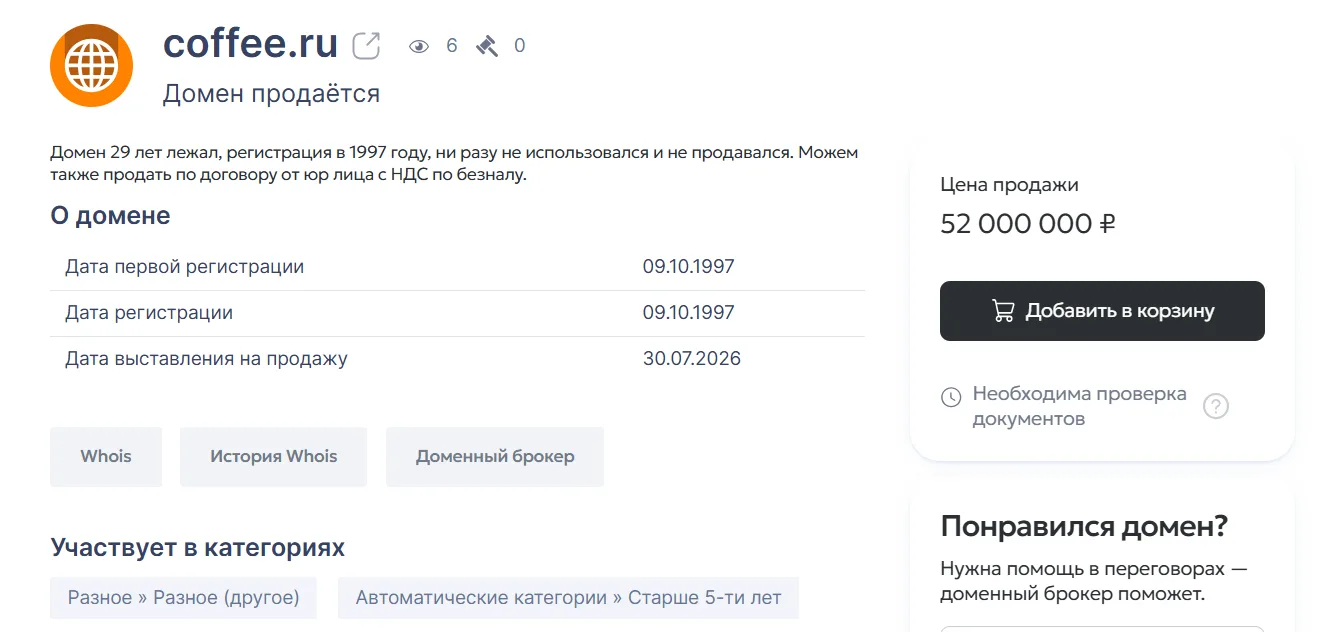Viewport: 1338px width, 632px height.
Task: Open category Разное » Разное (другое)
Action: 183,598
